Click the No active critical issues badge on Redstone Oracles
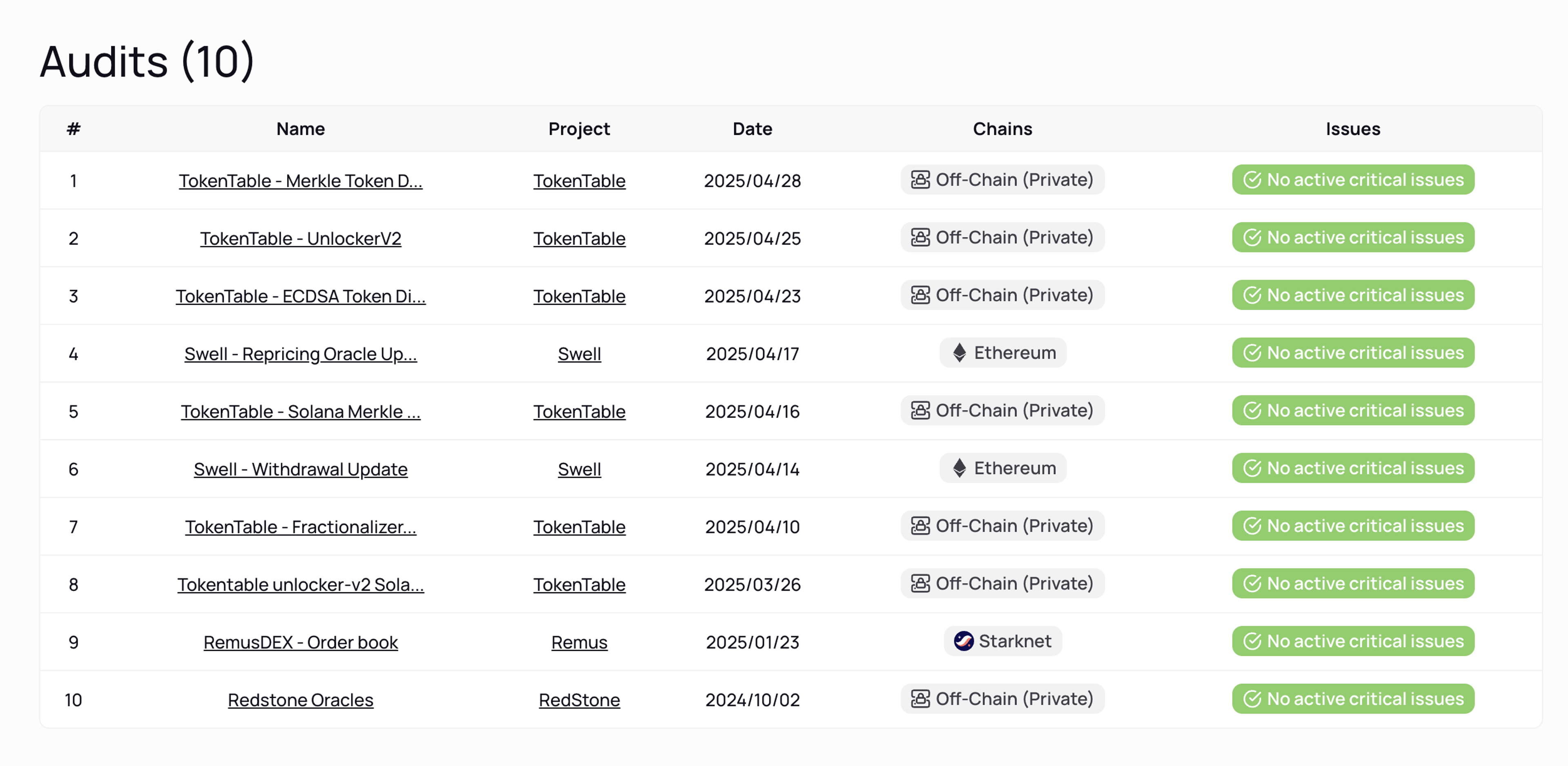1568x766 pixels. [x=1352, y=699]
